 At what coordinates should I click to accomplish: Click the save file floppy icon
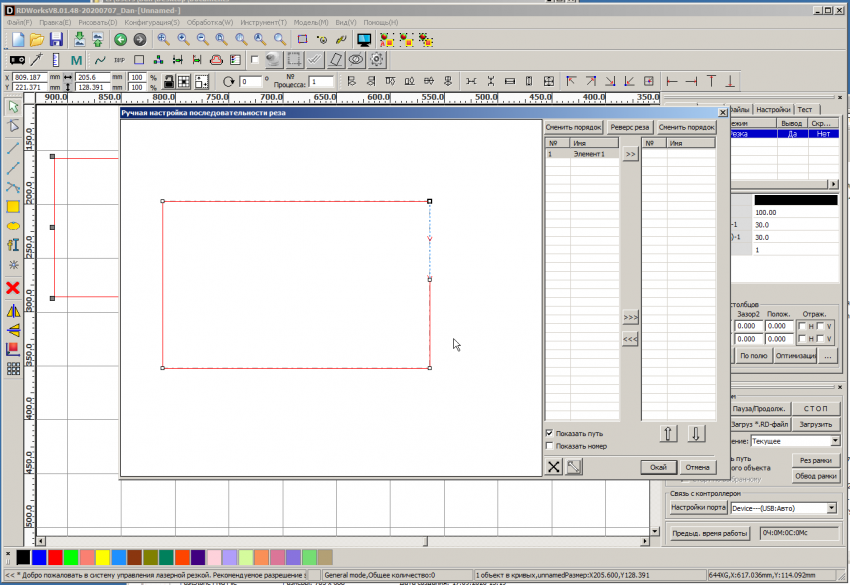[x=56, y=40]
